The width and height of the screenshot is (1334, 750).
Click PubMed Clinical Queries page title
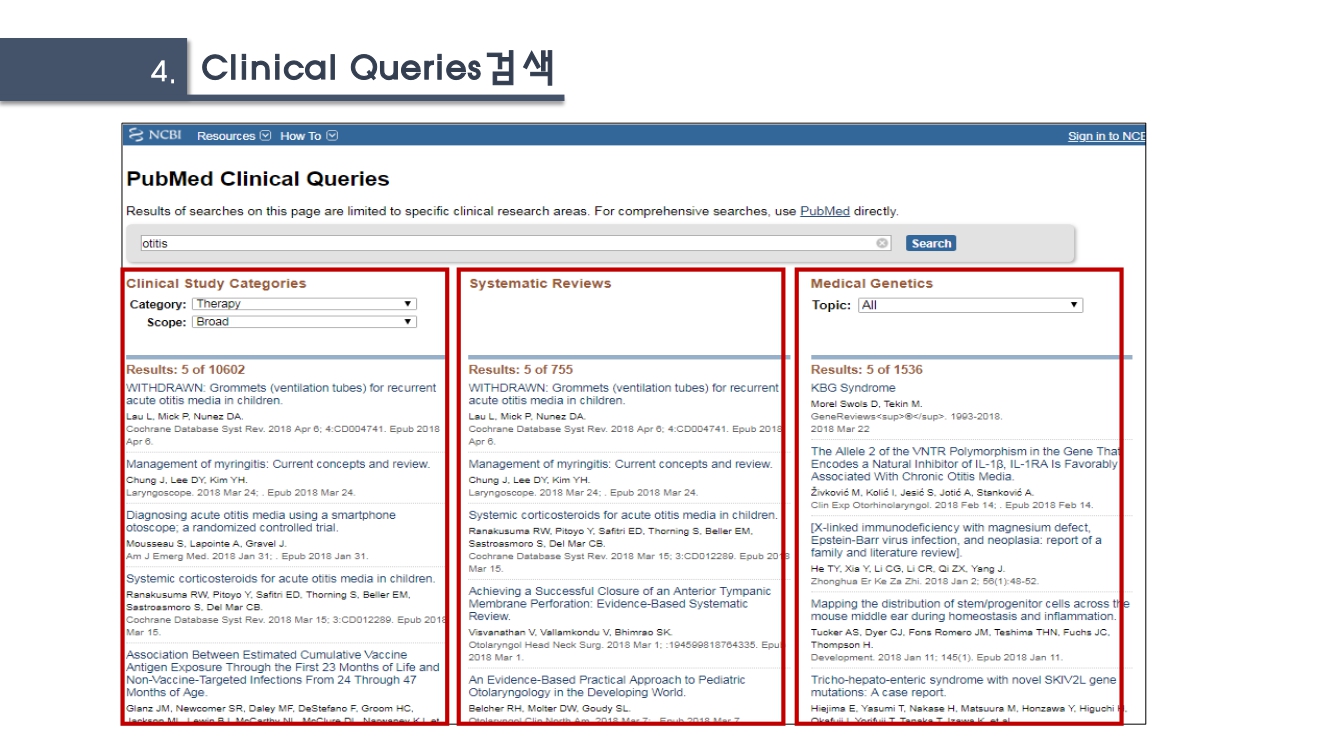click(258, 180)
